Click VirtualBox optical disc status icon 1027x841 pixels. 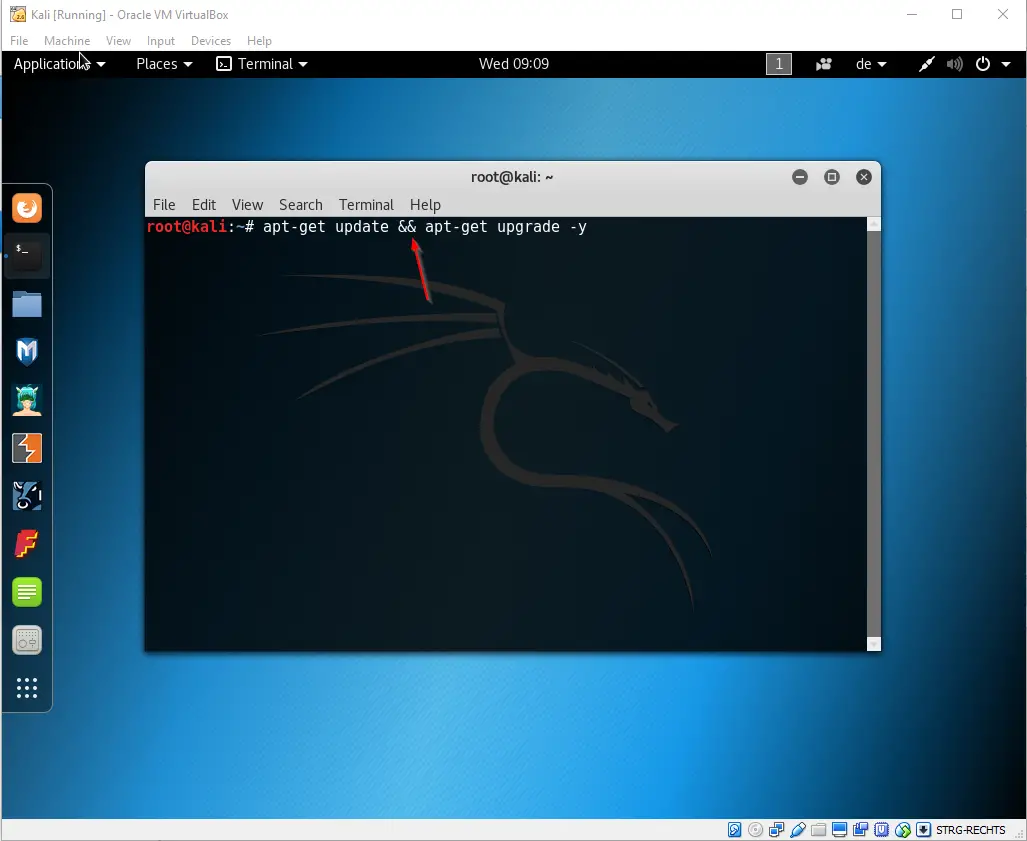coord(755,830)
